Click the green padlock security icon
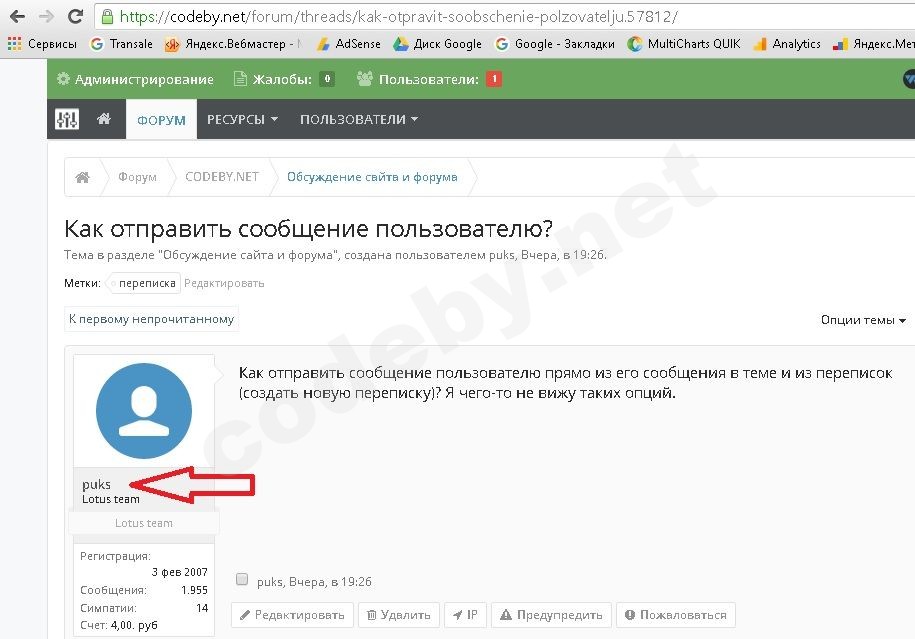915x639 pixels. [x=107, y=16]
